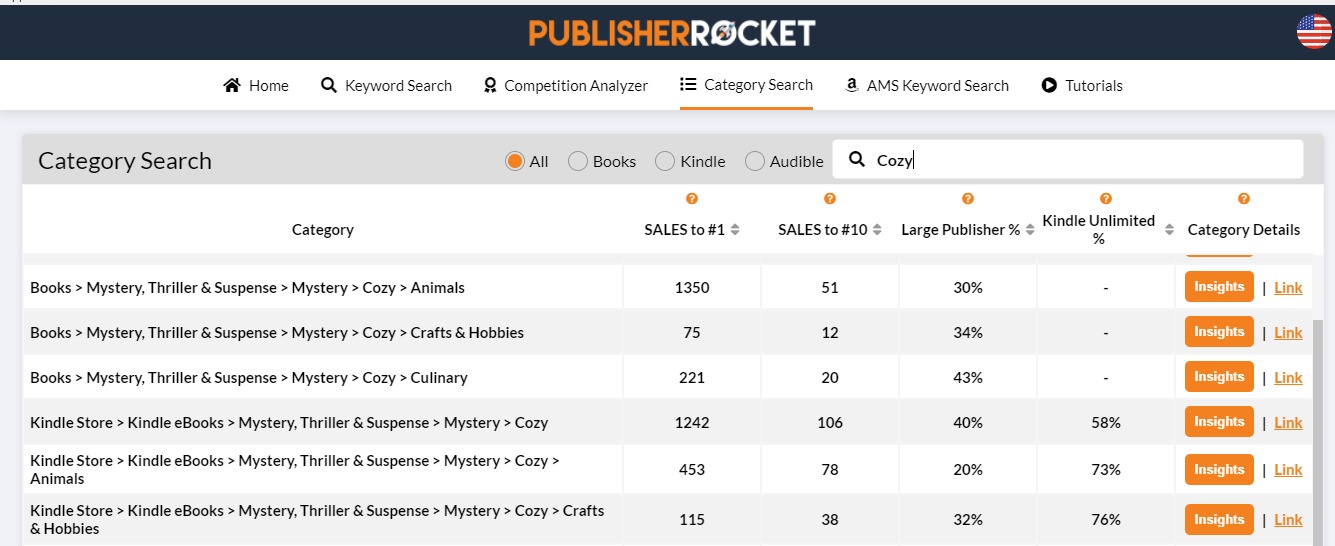This screenshot has height=546, width=1335.
Task: Click the 73% Kindle Unlimited value
Action: 1106,470
